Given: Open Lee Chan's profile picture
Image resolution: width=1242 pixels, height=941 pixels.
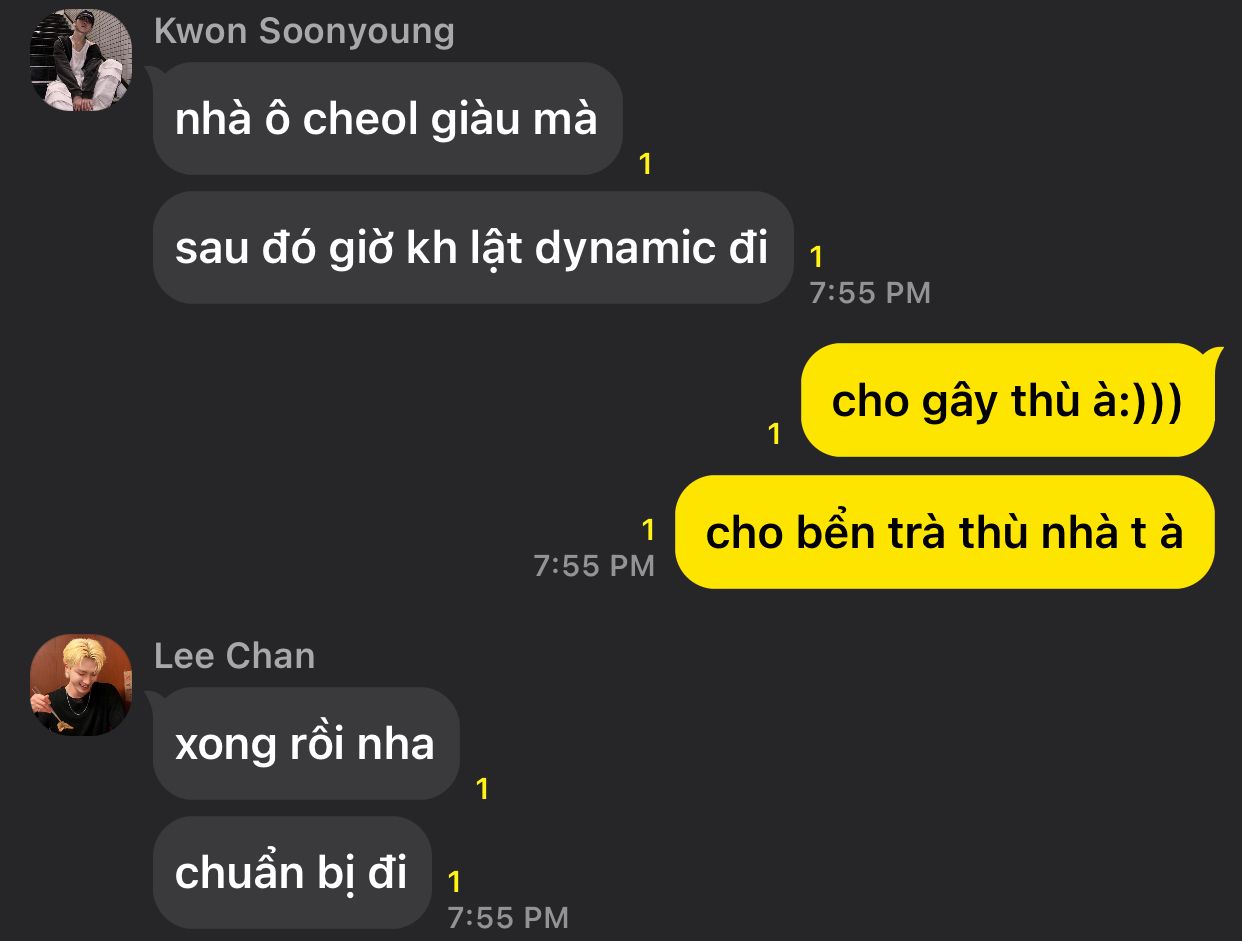Looking at the screenshot, I should 81,684.
